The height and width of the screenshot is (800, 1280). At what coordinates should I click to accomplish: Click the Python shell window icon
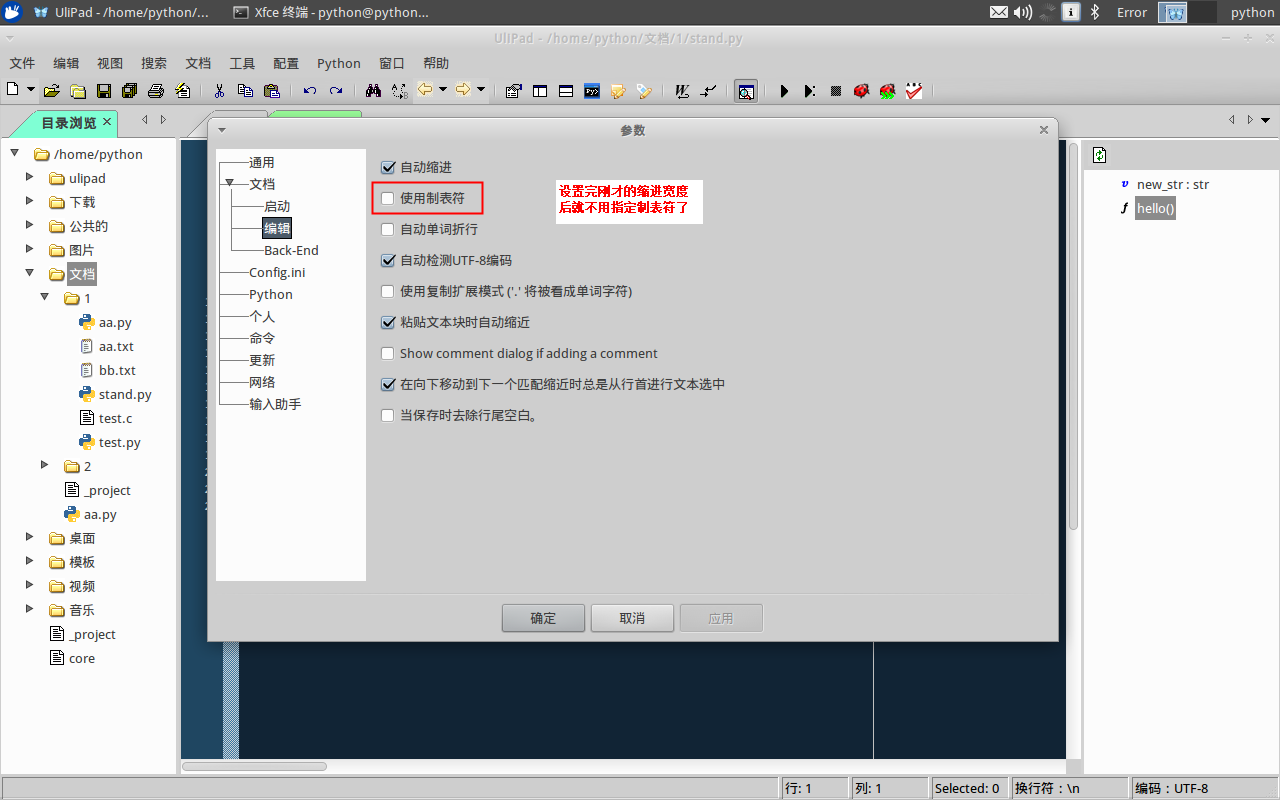click(x=592, y=91)
